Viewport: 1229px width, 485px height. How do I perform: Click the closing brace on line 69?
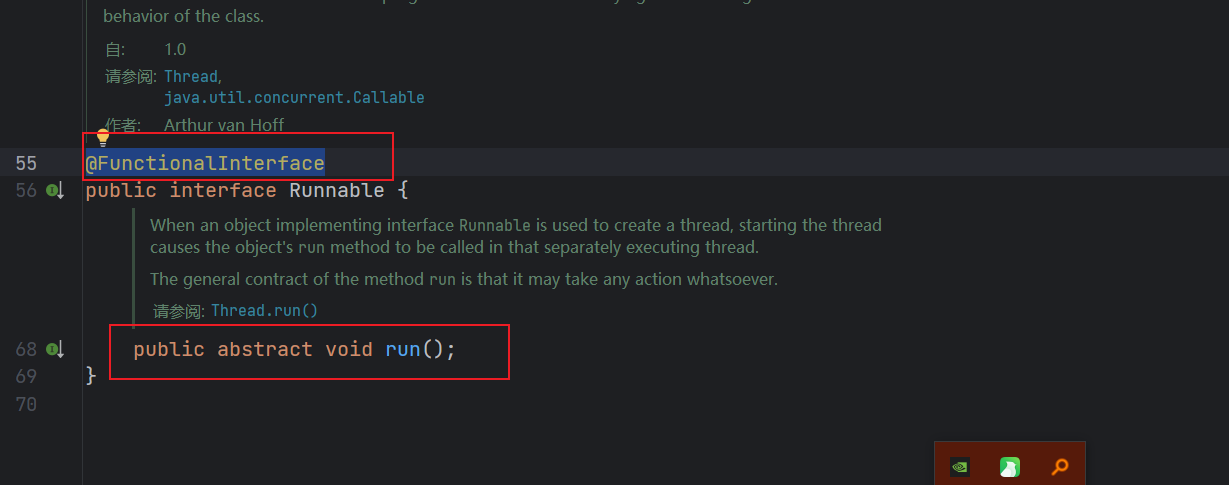[91, 375]
